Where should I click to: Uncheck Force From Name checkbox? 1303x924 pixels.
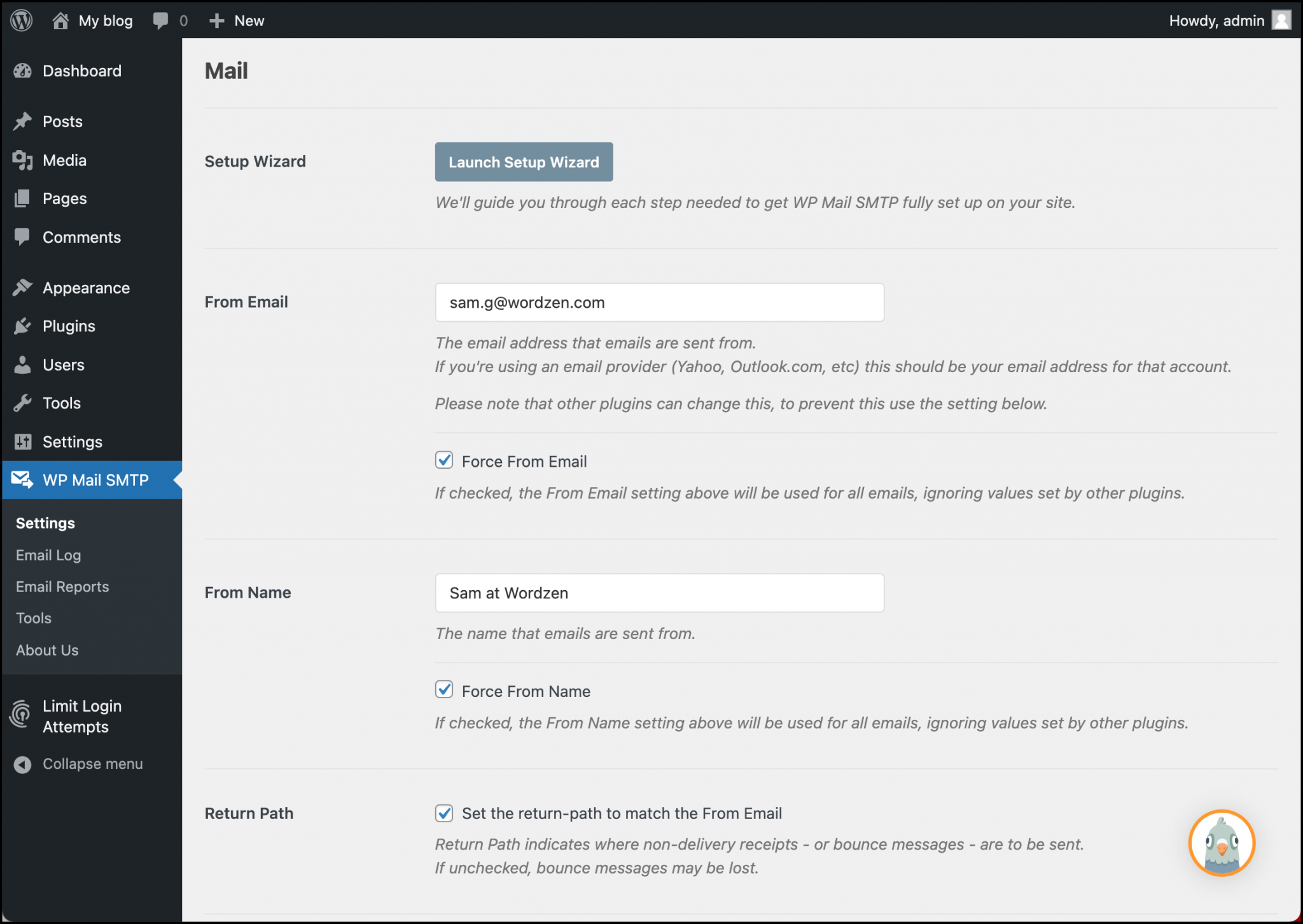pos(444,689)
